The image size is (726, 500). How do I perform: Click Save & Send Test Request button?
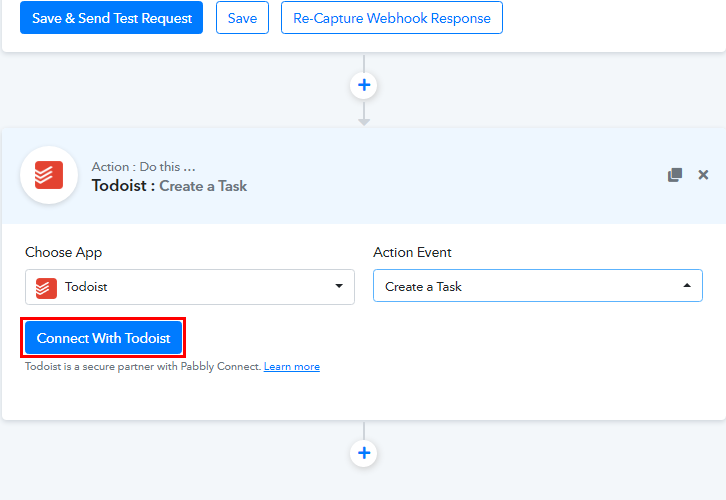pos(111,18)
